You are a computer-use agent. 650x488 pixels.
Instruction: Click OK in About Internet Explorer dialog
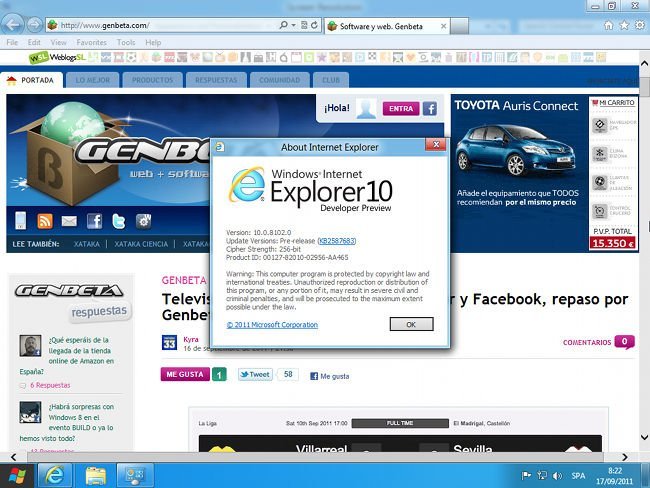411,324
